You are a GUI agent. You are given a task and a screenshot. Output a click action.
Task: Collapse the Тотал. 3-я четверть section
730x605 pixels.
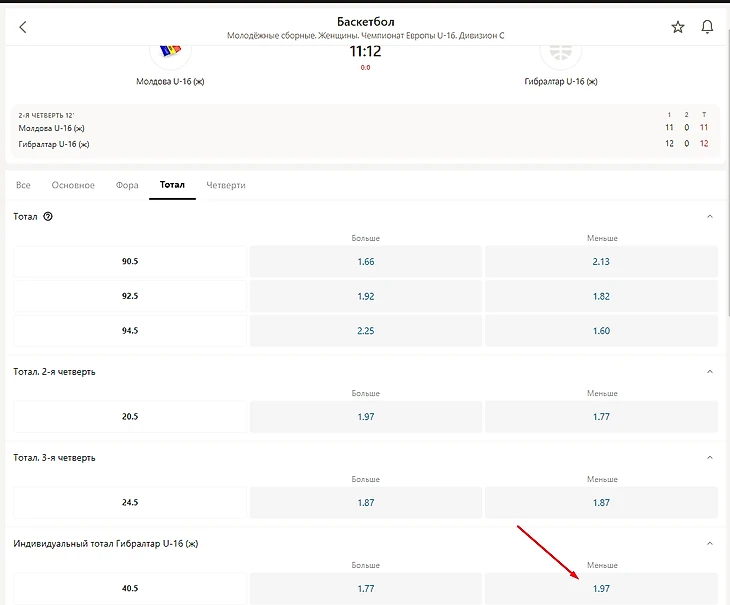click(710, 457)
